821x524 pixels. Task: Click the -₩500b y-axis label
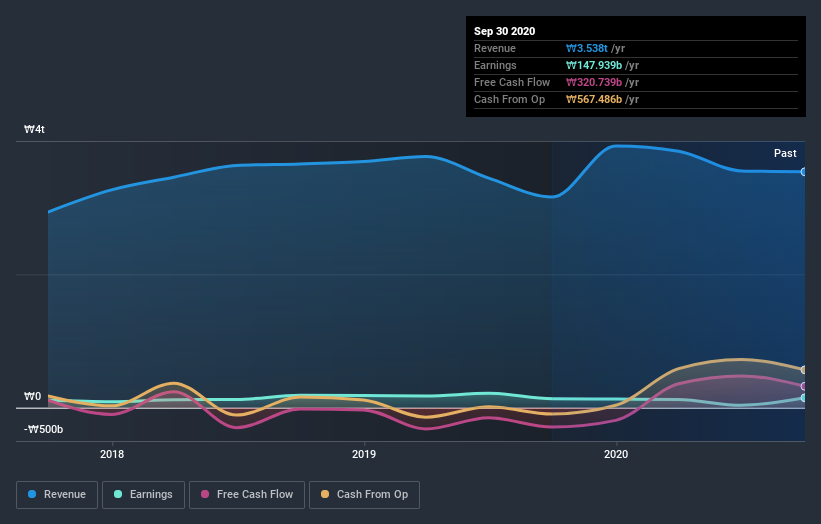point(43,429)
